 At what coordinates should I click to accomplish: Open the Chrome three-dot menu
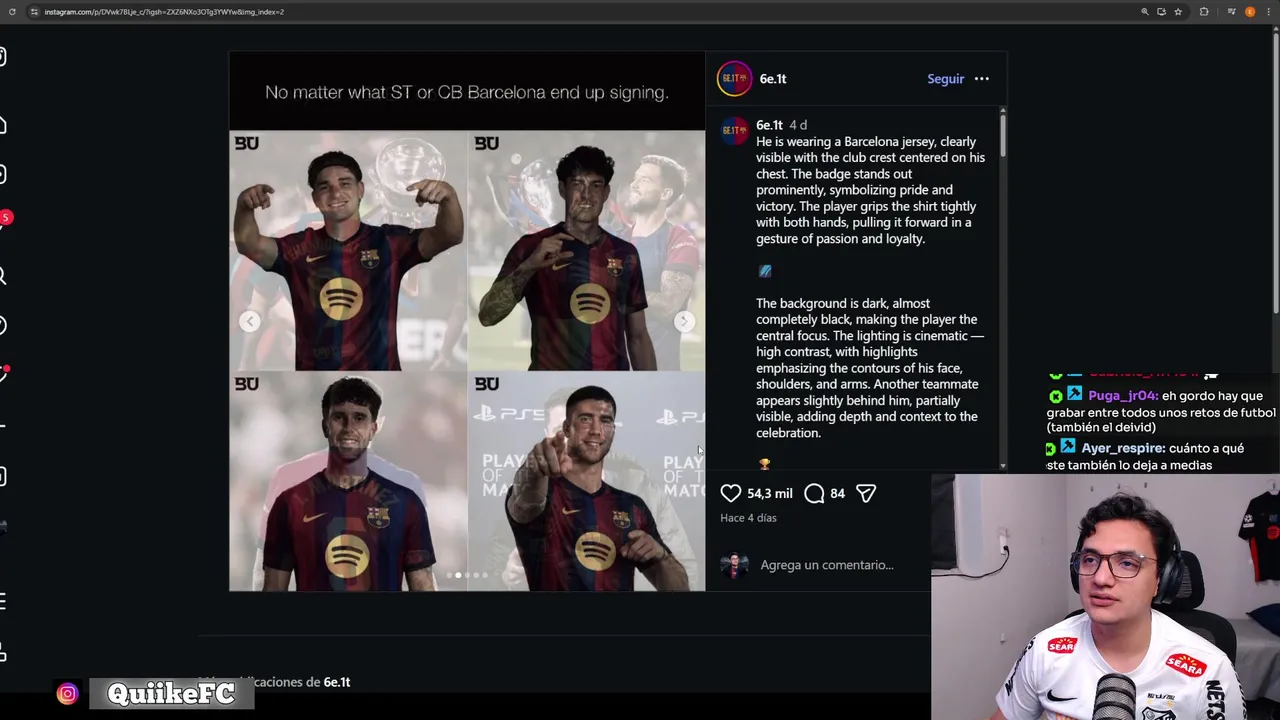pyautogui.click(x=1268, y=12)
